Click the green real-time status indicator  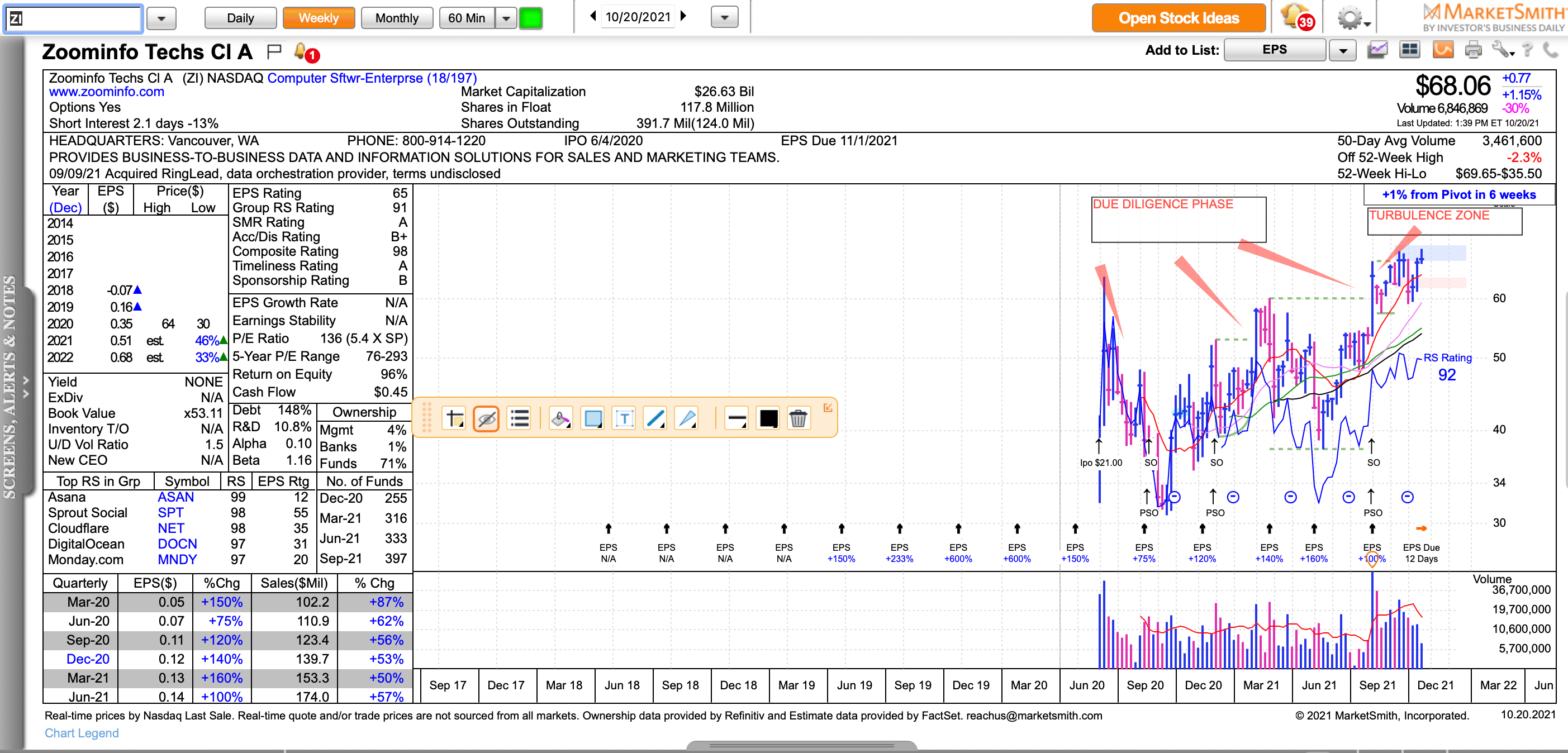(x=530, y=18)
